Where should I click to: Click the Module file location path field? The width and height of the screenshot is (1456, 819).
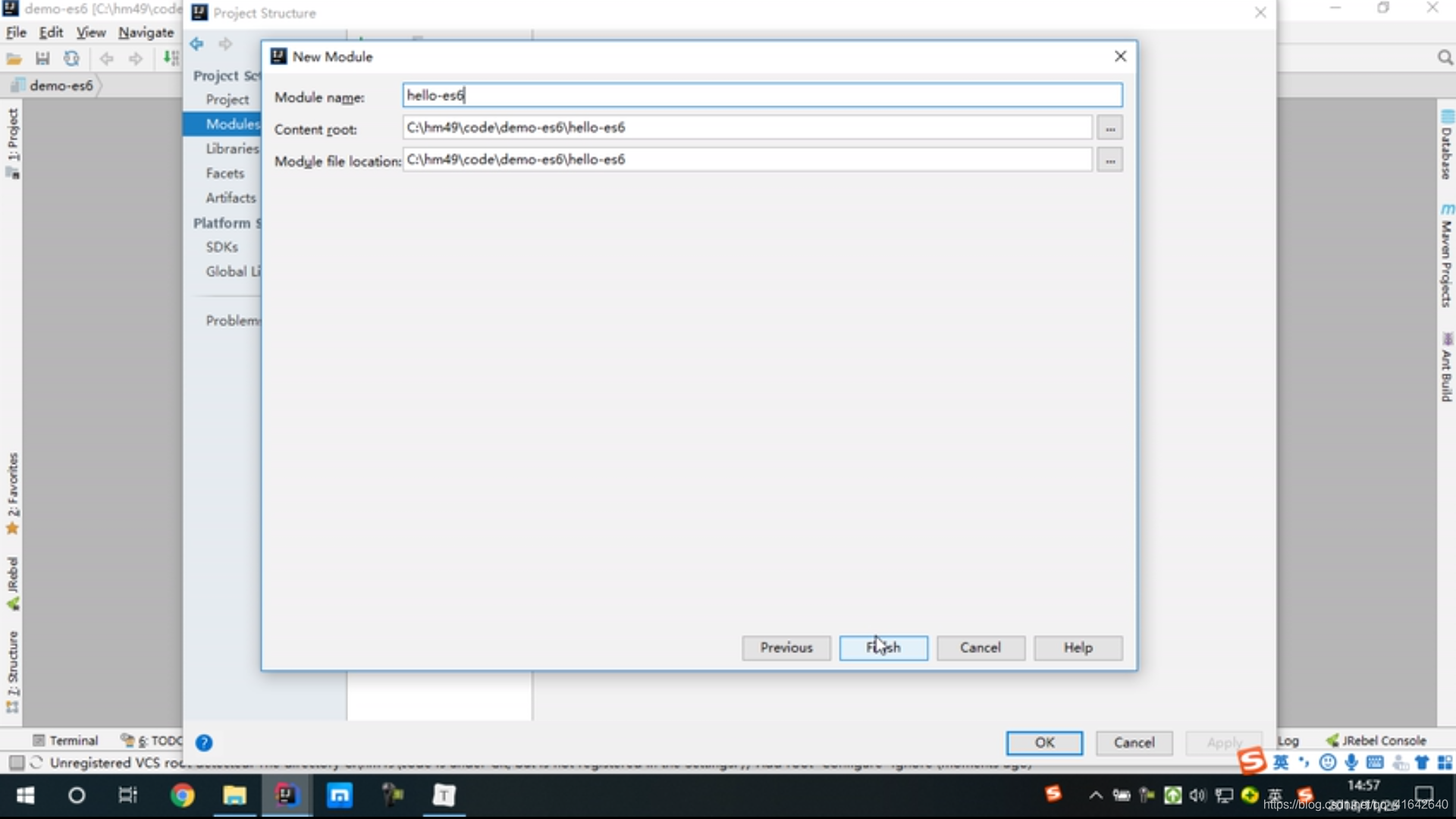pyautogui.click(x=747, y=159)
